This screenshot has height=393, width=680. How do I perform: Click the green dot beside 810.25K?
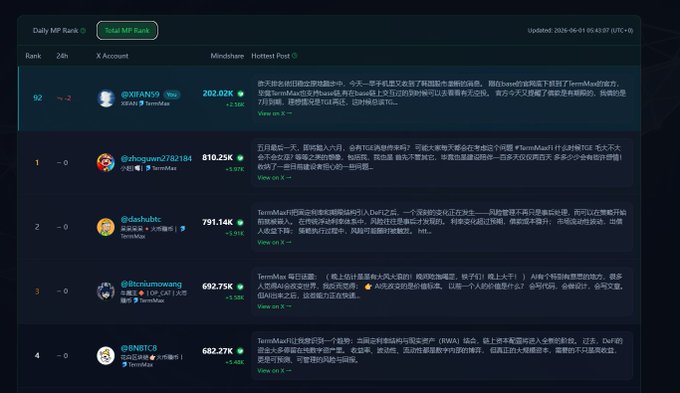click(x=241, y=157)
